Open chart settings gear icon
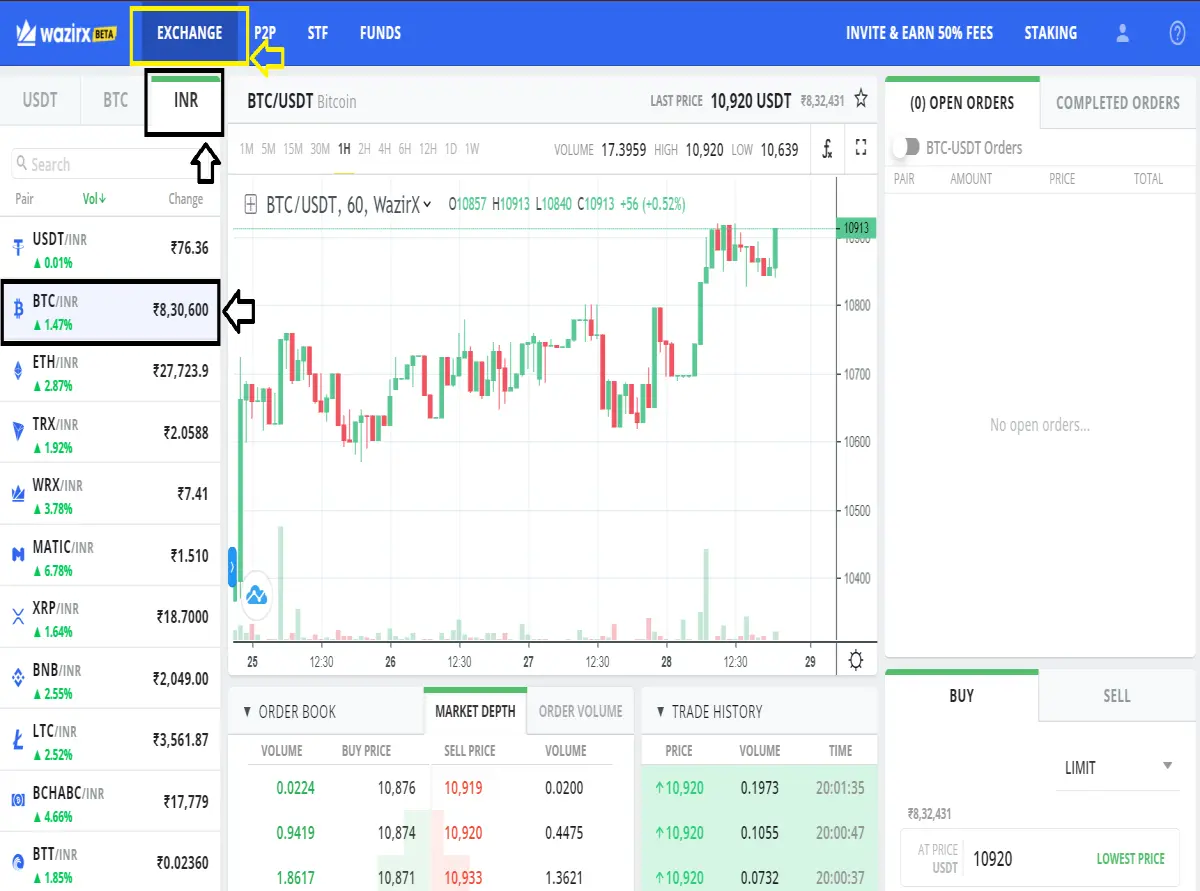Image resolution: width=1200 pixels, height=891 pixels. 855,660
